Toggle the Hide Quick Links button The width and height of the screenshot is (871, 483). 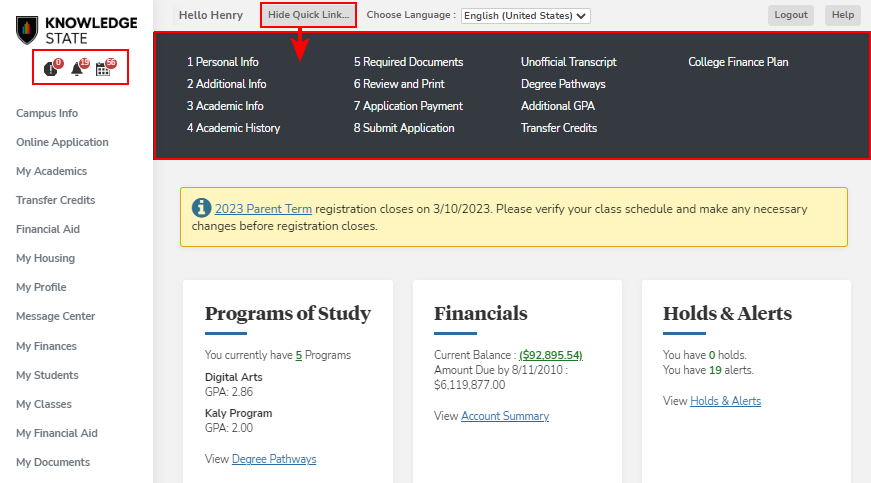point(308,15)
